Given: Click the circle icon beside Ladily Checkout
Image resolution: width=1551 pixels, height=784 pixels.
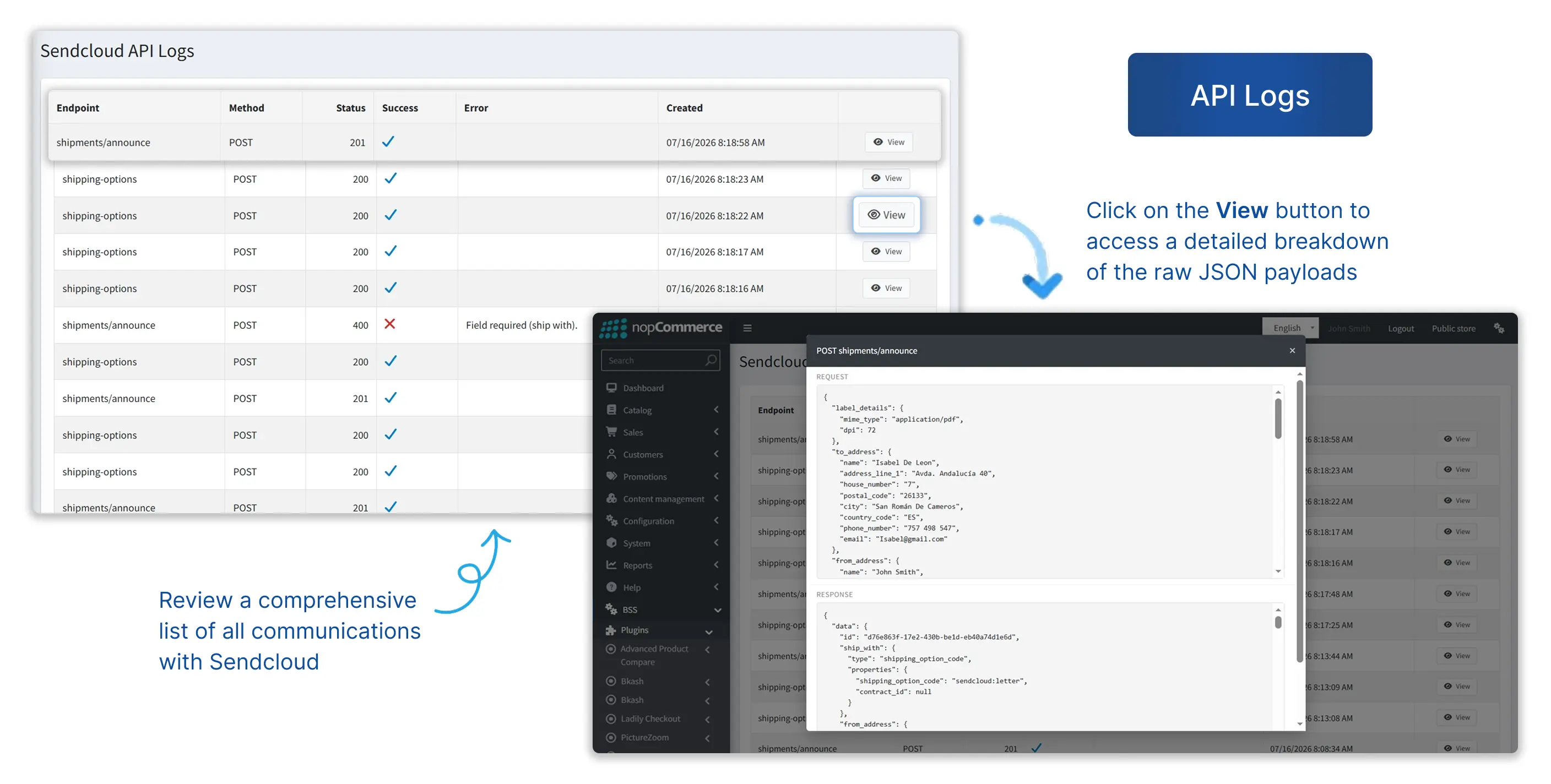Looking at the screenshot, I should [x=610, y=718].
